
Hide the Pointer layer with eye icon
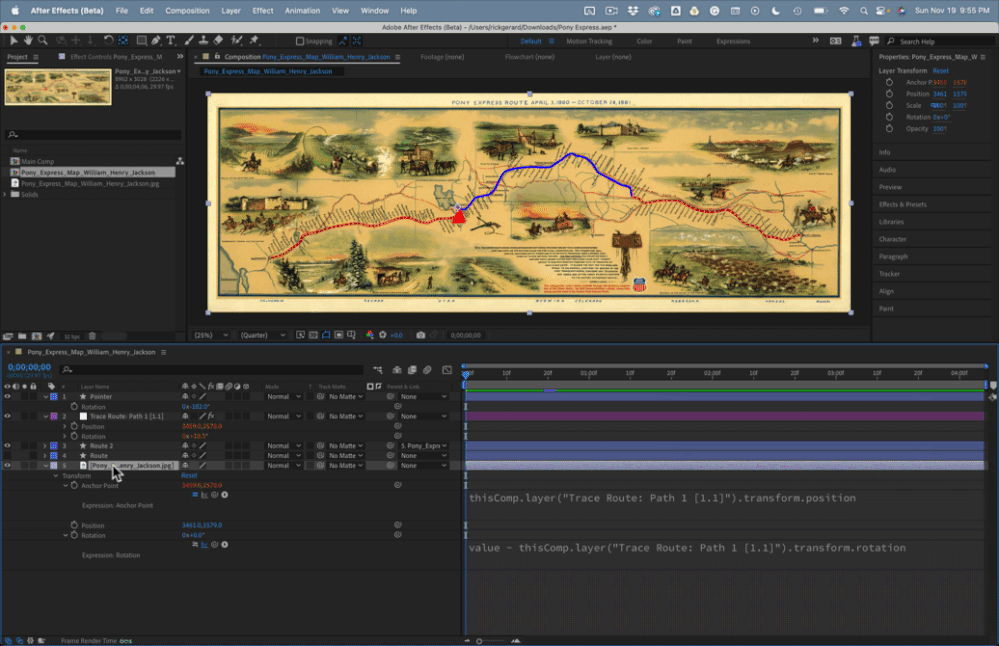point(8,397)
